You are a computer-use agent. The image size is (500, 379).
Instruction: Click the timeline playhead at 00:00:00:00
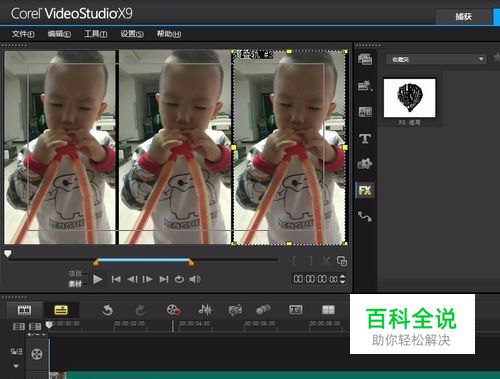tap(49, 324)
